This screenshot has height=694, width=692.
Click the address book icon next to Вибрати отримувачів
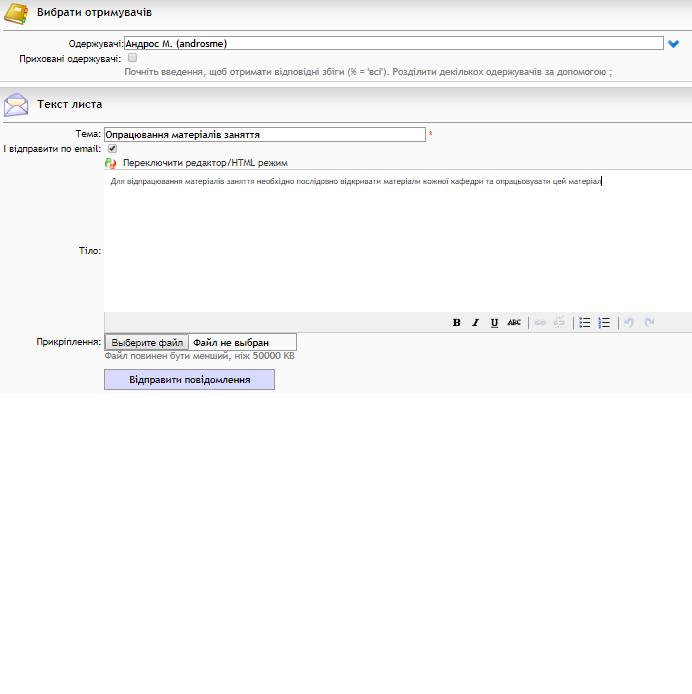point(16,13)
